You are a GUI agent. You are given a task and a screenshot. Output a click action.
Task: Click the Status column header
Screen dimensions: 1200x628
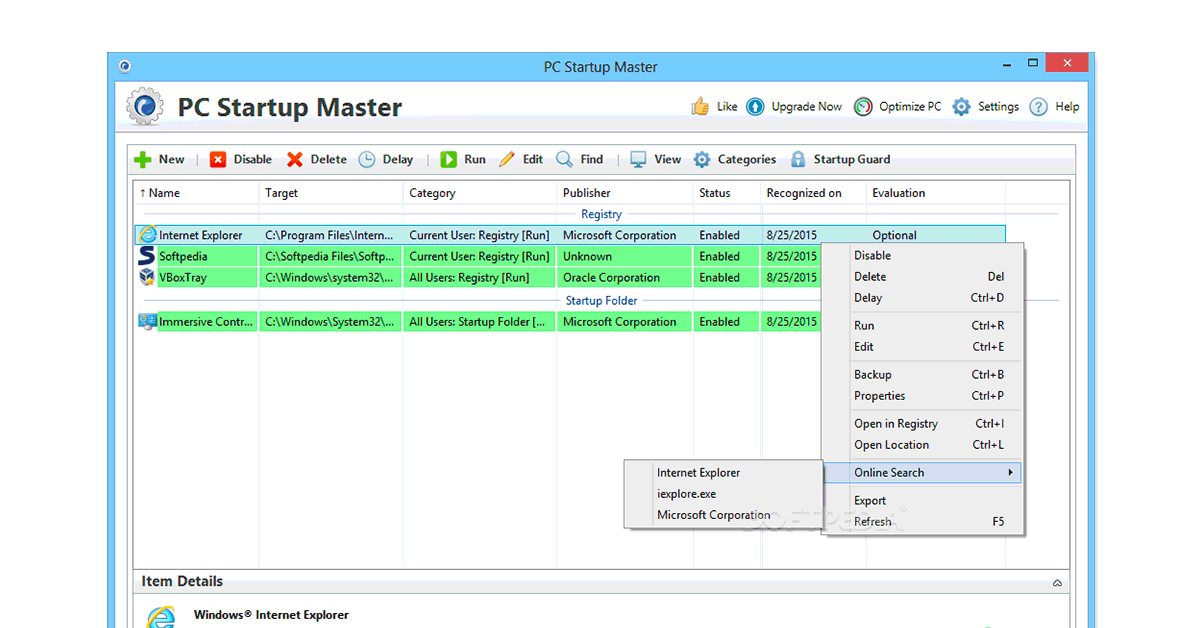[714, 193]
